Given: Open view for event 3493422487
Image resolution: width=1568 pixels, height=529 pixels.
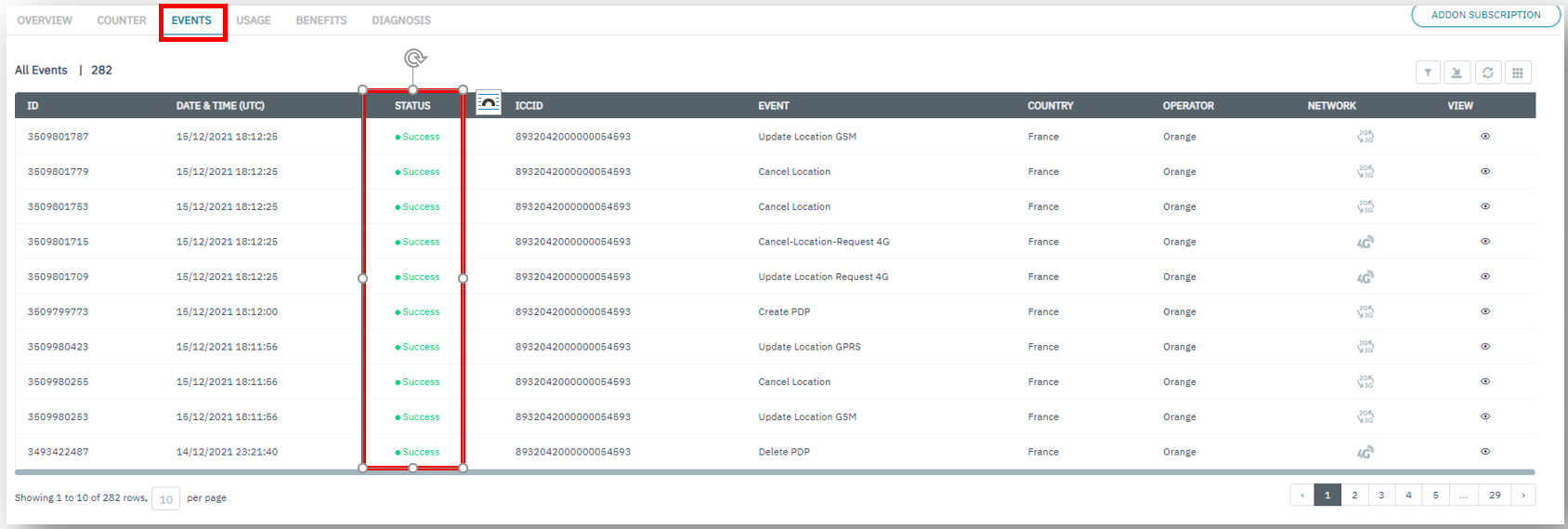Looking at the screenshot, I should point(1485,452).
